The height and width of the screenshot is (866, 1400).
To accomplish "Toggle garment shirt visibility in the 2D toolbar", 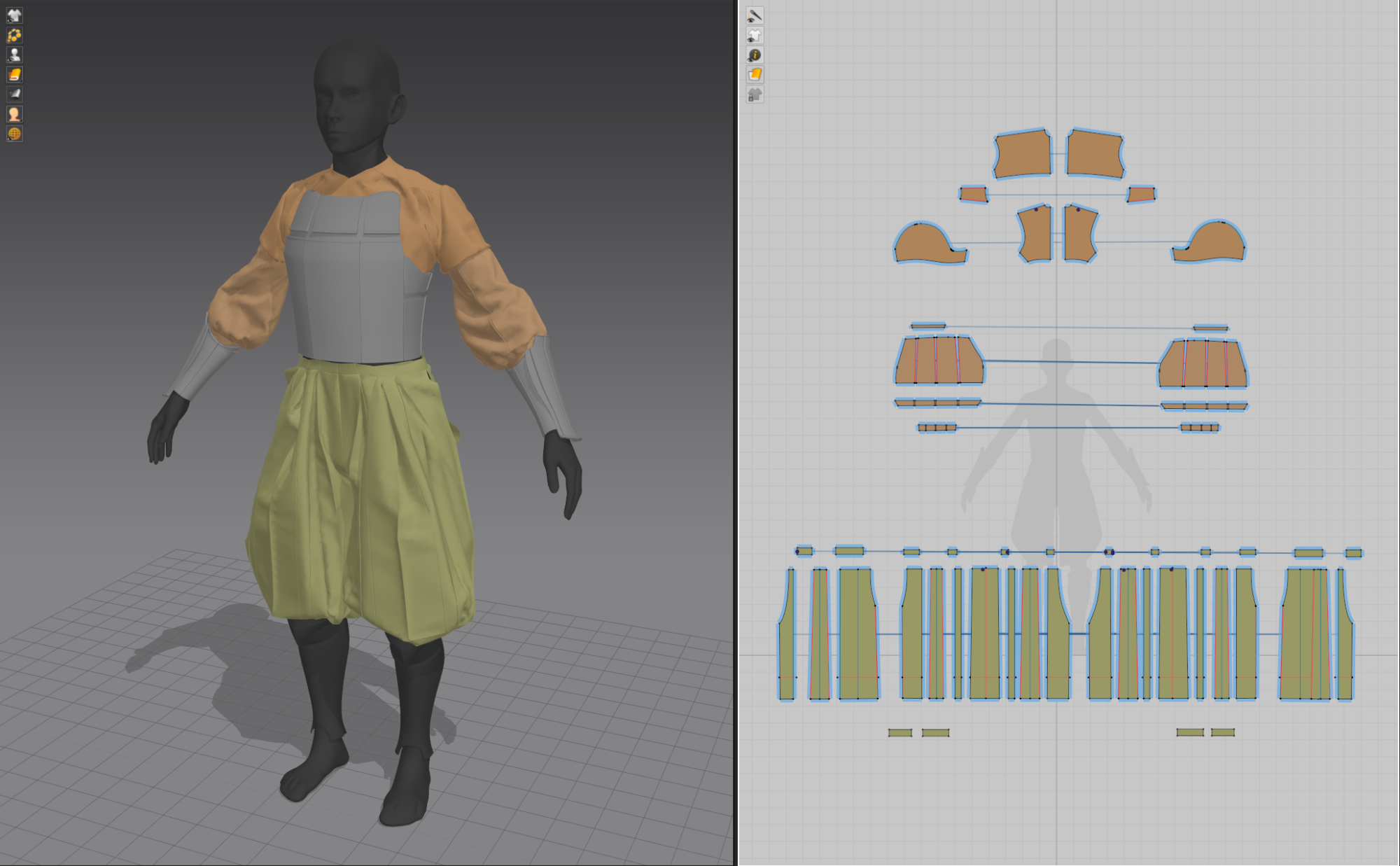I will pyautogui.click(x=754, y=36).
